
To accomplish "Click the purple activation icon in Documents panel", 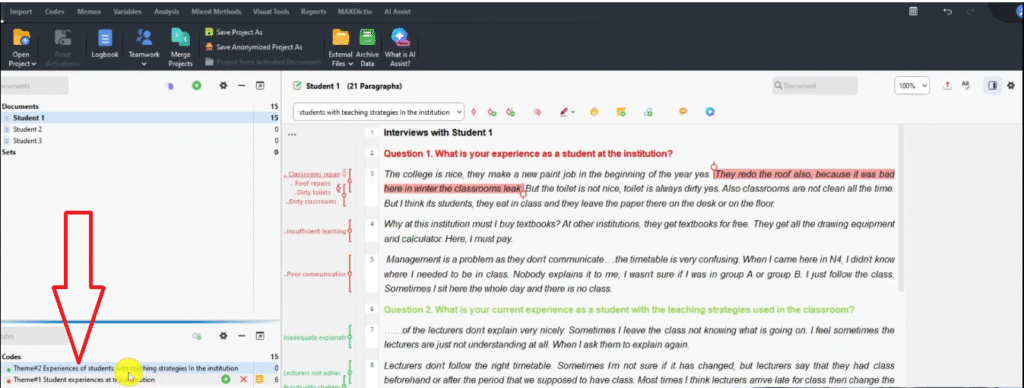I will tap(170, 86).
